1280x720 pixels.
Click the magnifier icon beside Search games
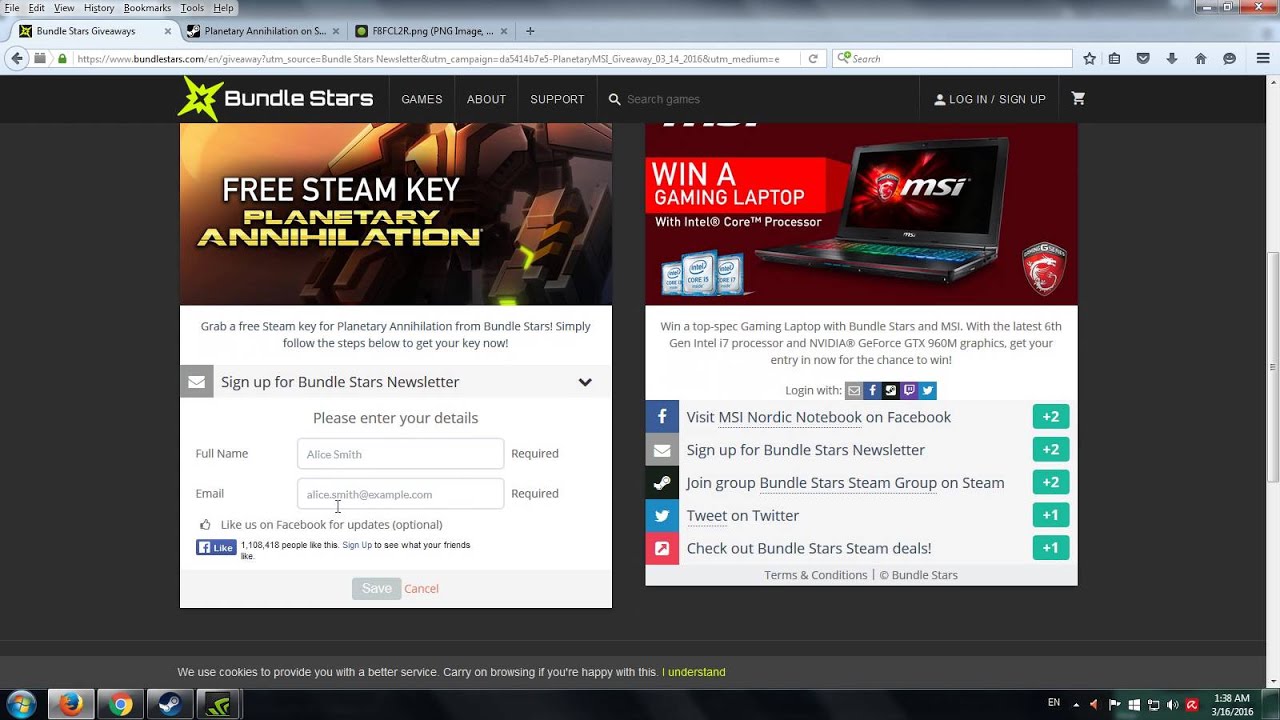coord(614,99)
